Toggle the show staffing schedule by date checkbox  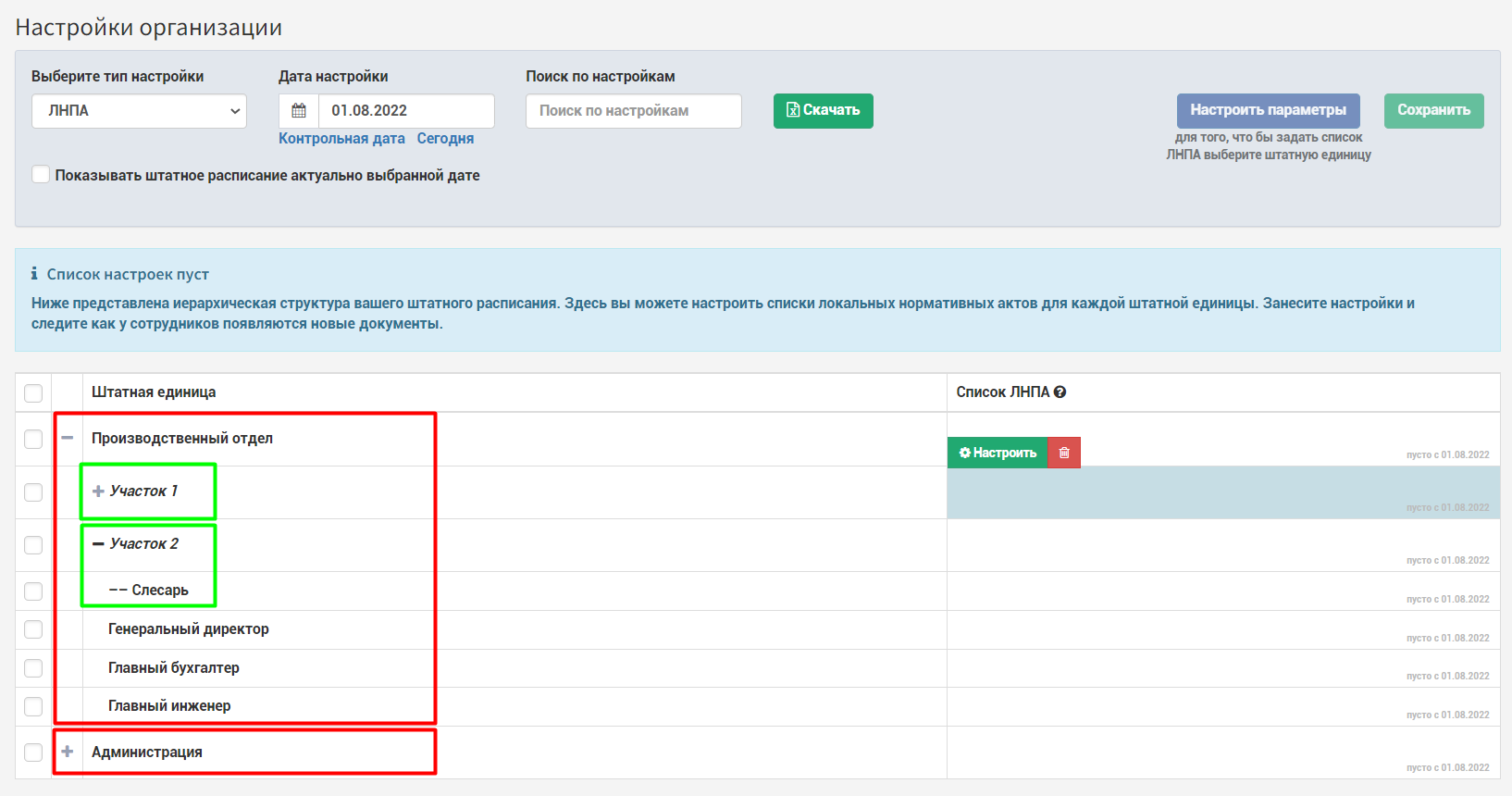[x=41, y=174]
